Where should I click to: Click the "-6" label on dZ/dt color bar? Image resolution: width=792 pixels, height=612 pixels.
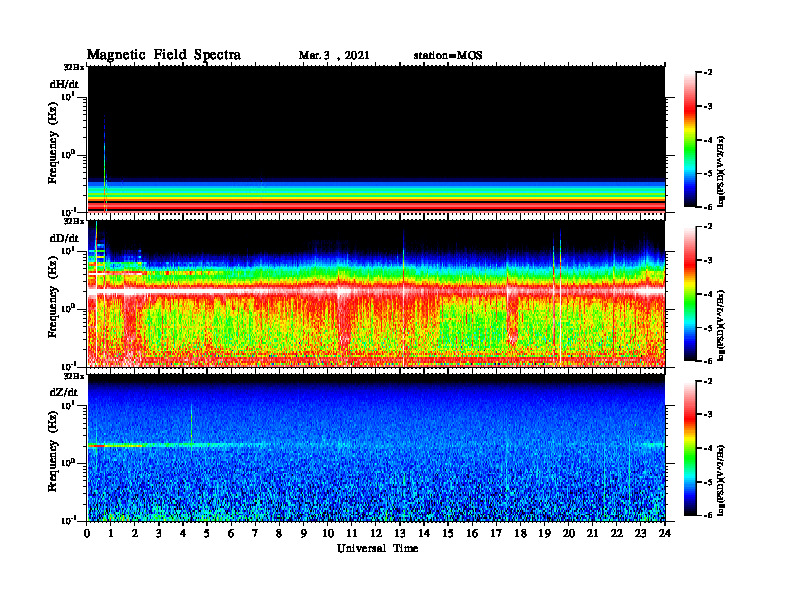708,516
